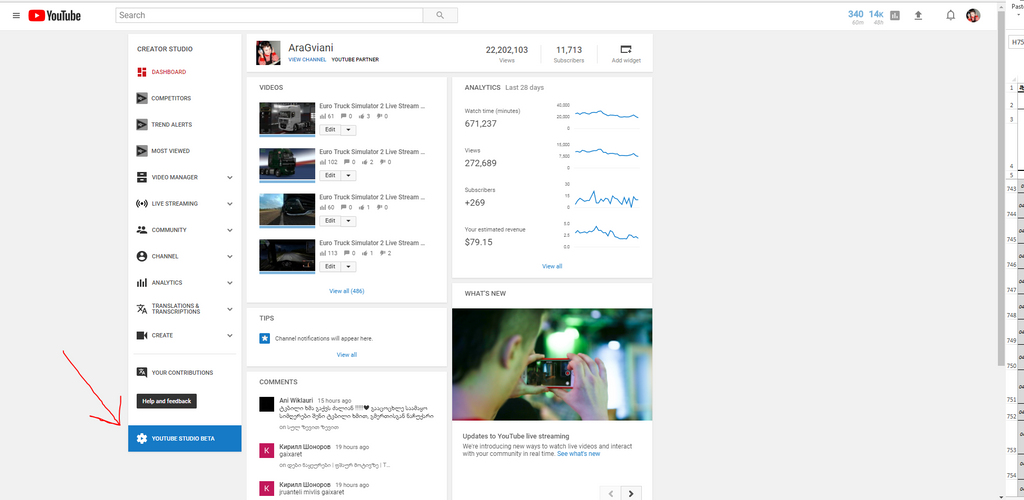Viewport: 1024px width, 500px height.
Task: Click the search input field
Action: (x=269, y=15)
